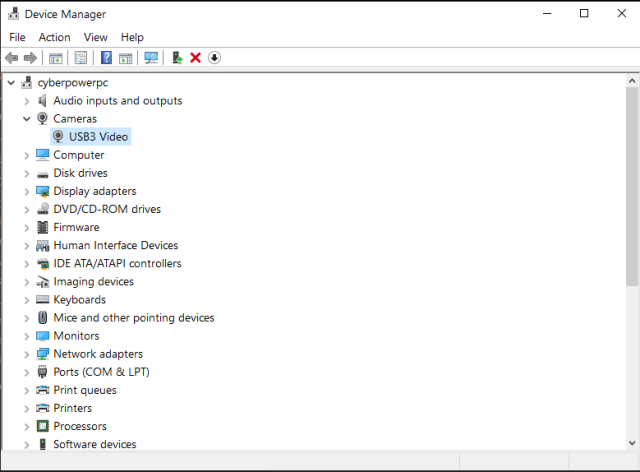This screenshot has width=640, height=472.
Task: Click Show/Hide console tree toolbar icon
Action: 56,58
